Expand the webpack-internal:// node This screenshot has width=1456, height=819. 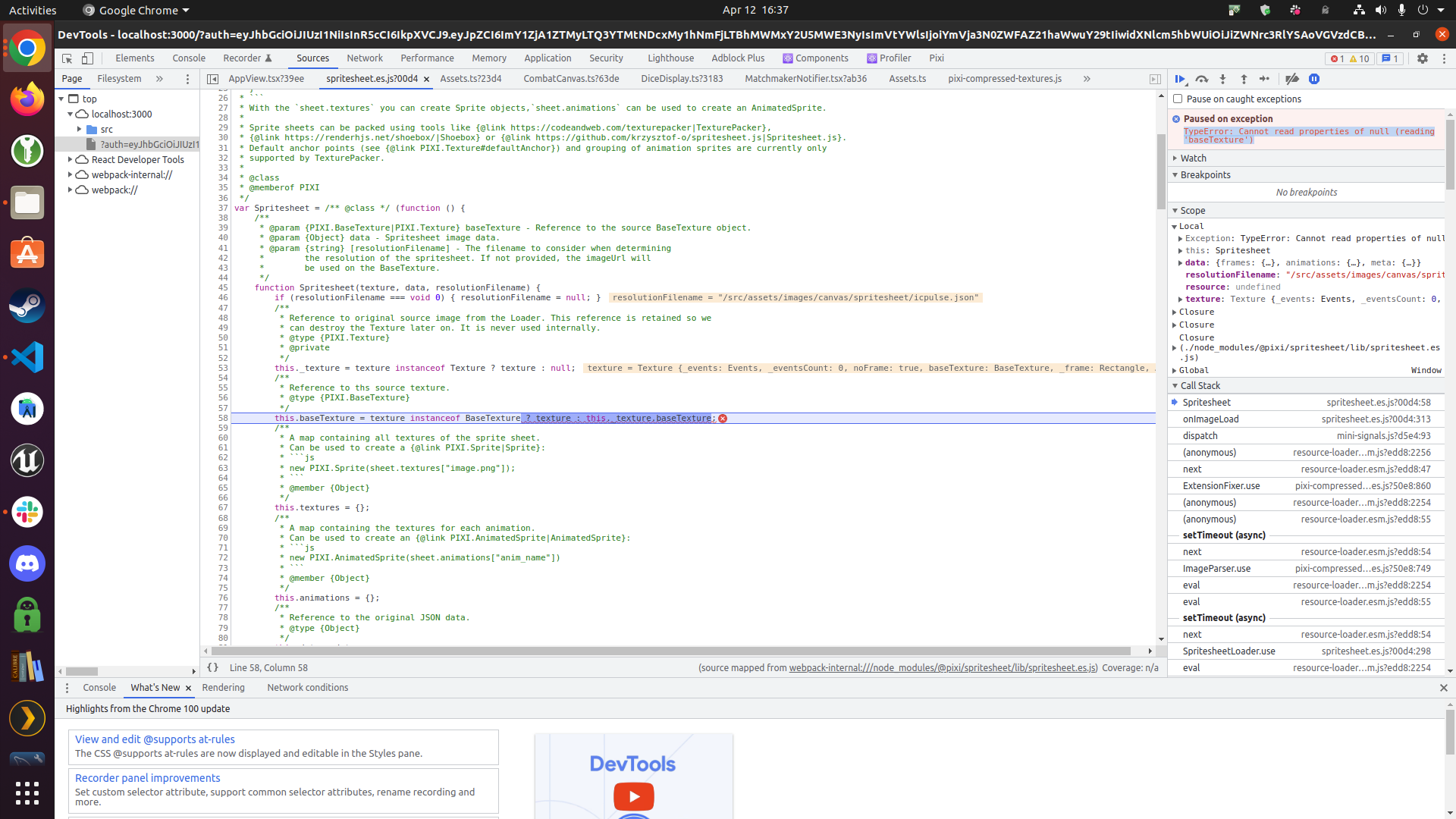[x=71, y=174]
